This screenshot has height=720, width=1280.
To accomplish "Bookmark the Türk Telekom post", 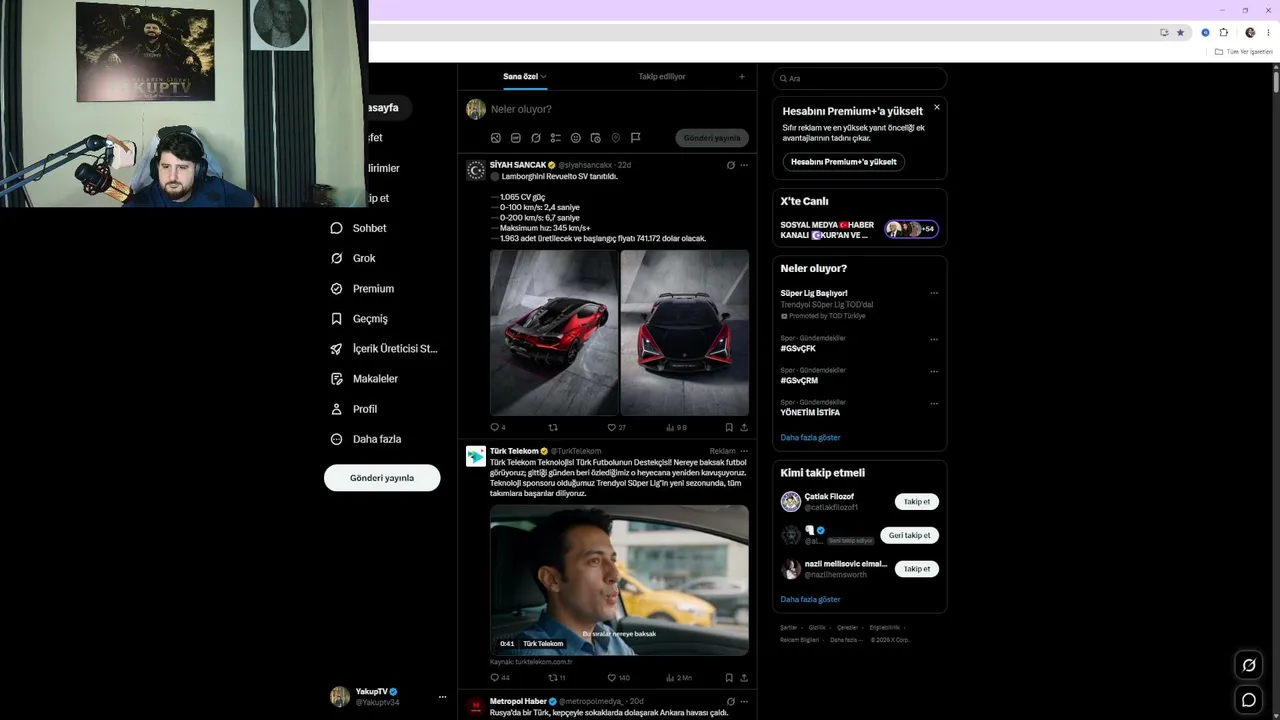I will coord(729,677).
